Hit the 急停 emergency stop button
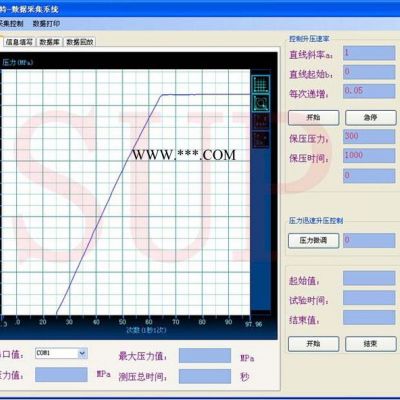Viewport: 400px width, 400px height. [x=370, y=117]
